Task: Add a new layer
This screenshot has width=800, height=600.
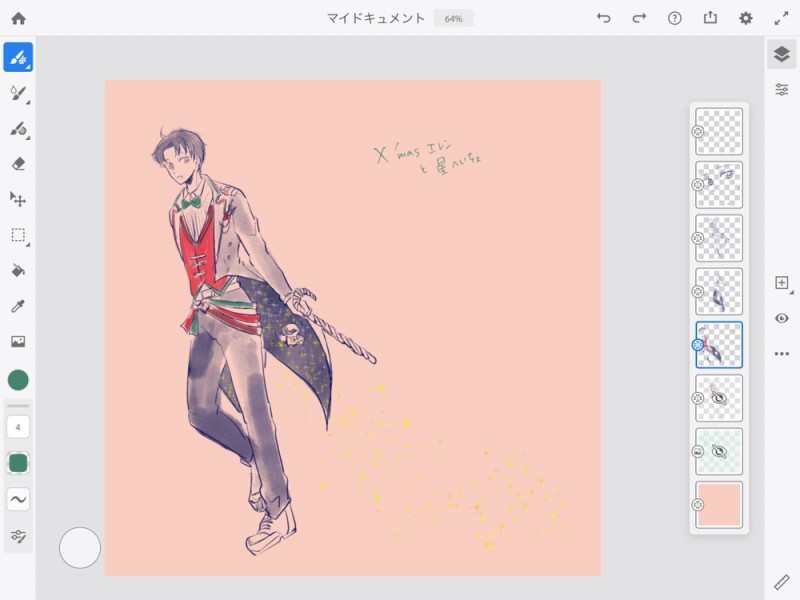Action: click(782, 283)
